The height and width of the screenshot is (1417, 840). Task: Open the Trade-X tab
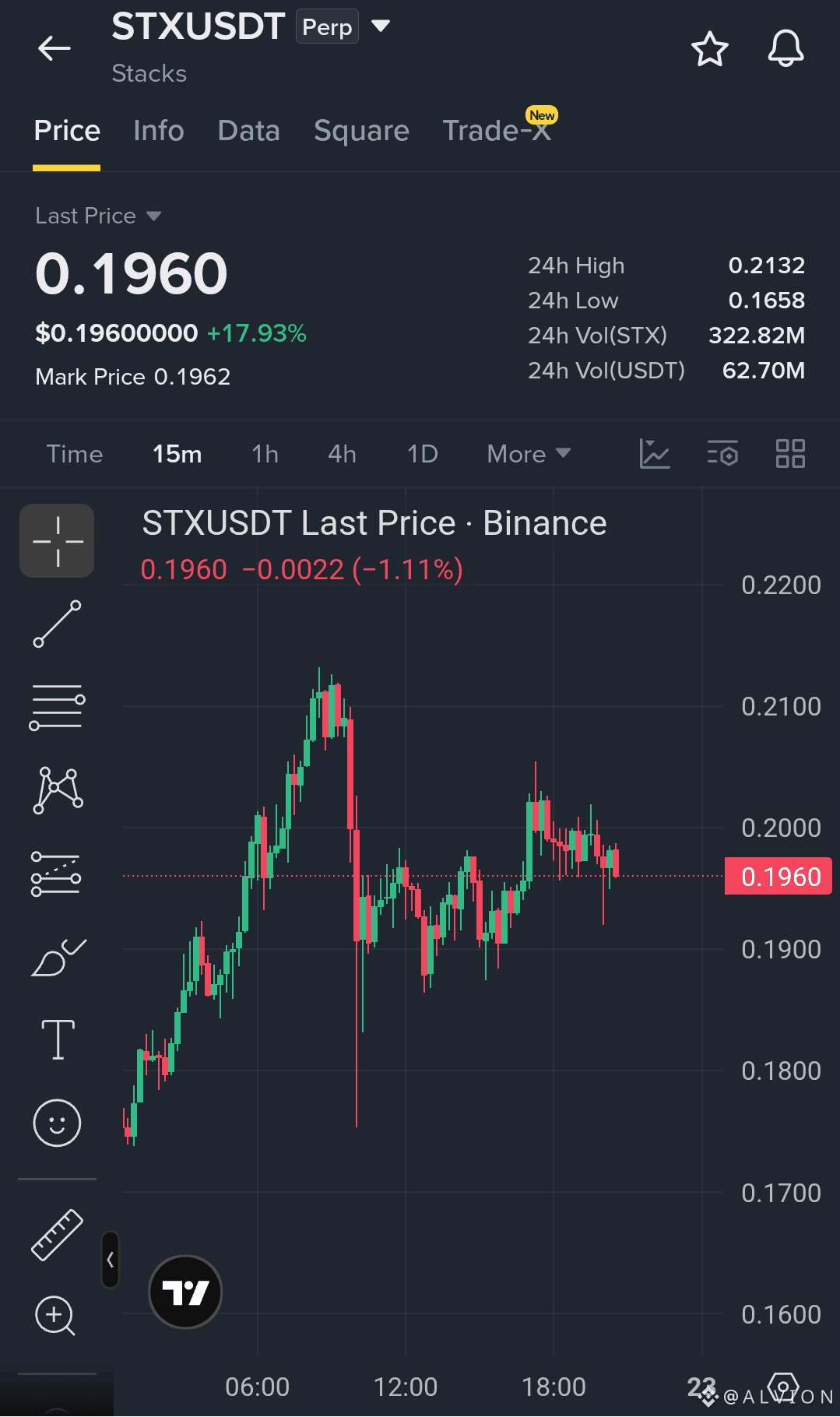pyautogui.click(x=497, y=130)
